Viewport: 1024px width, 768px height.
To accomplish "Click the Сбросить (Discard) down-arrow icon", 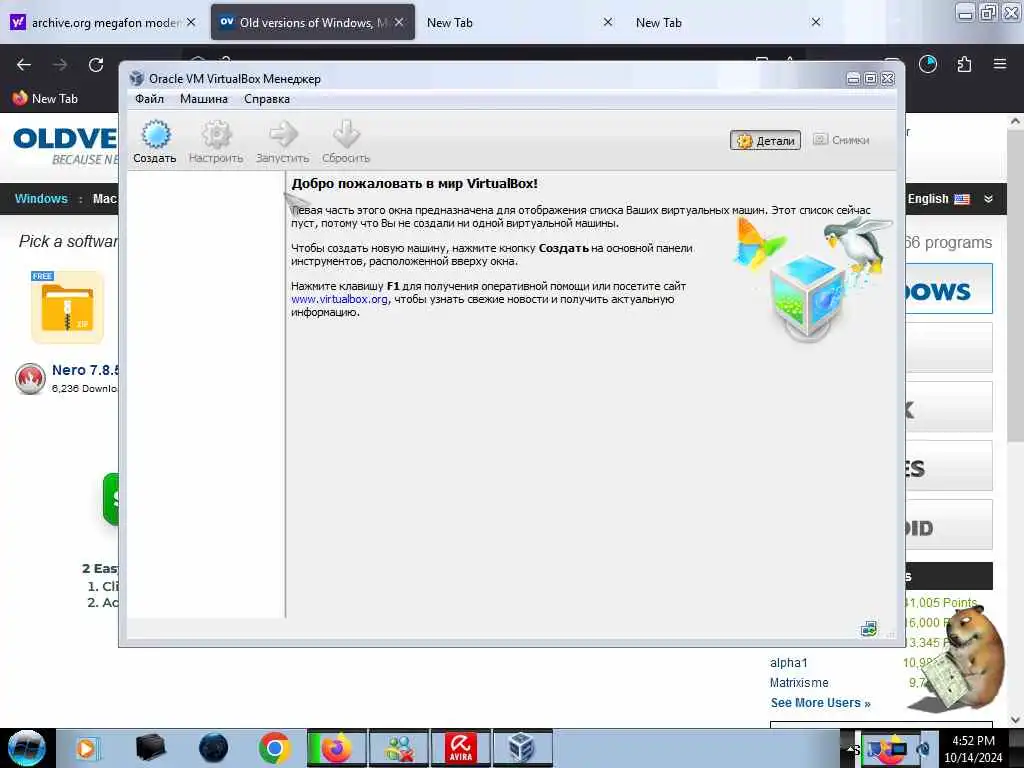I will click(x=345, y=142).
